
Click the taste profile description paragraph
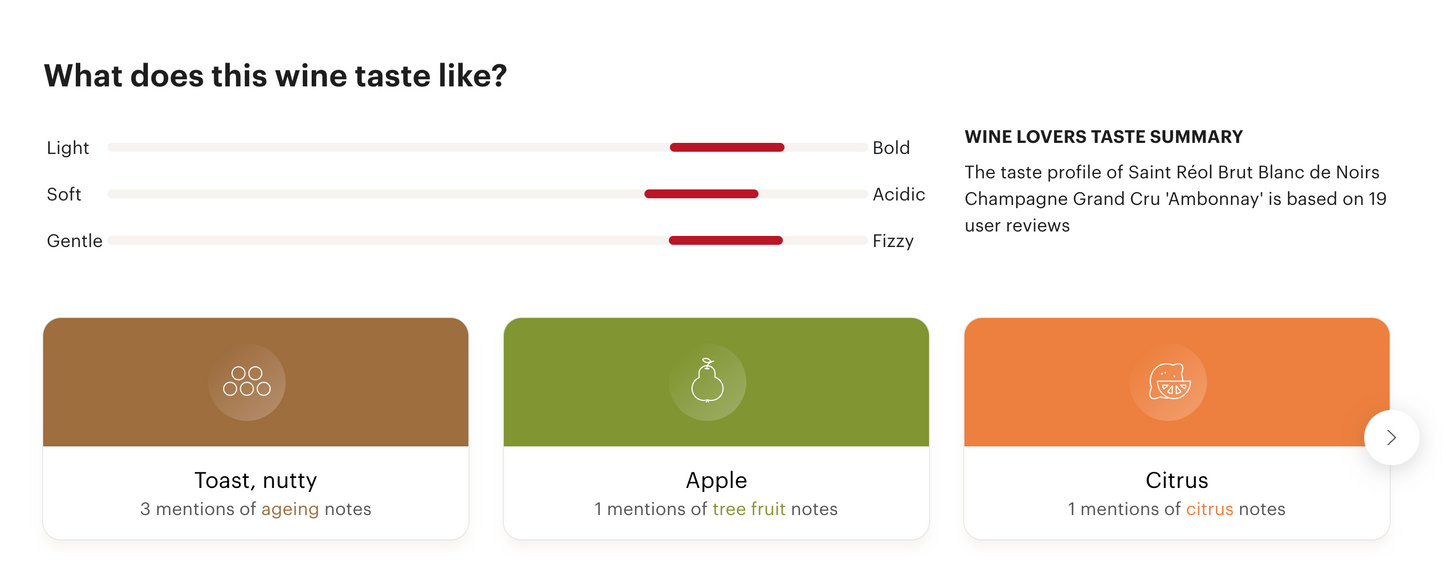(1175, 199)
